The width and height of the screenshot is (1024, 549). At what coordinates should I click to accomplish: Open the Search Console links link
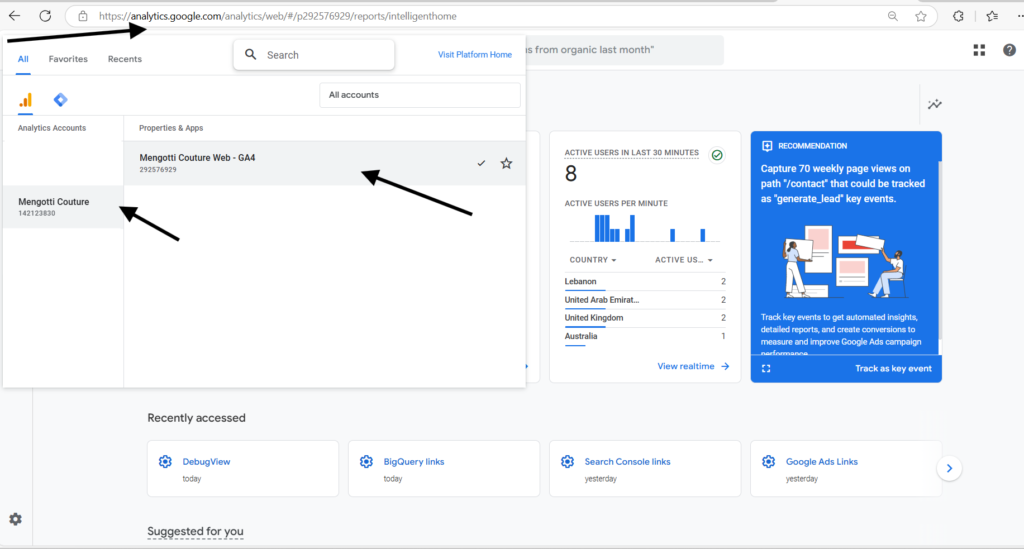point(628,462)
